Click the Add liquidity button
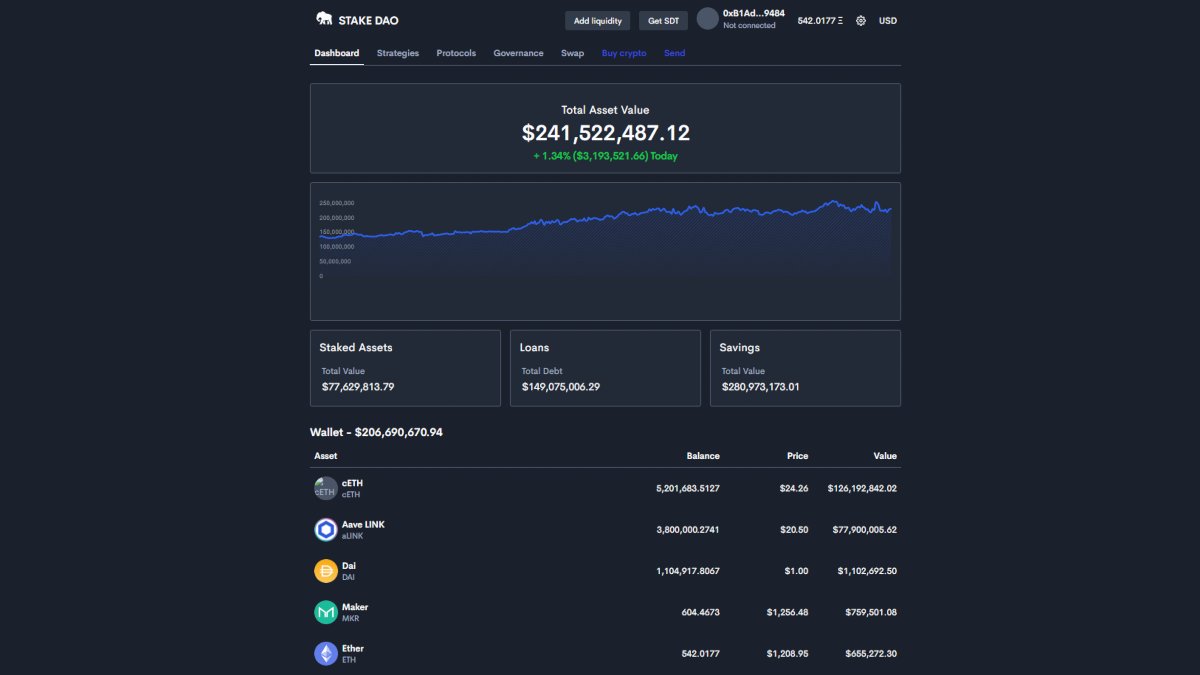The image size is (1200, 675). [x=597, y=20]
